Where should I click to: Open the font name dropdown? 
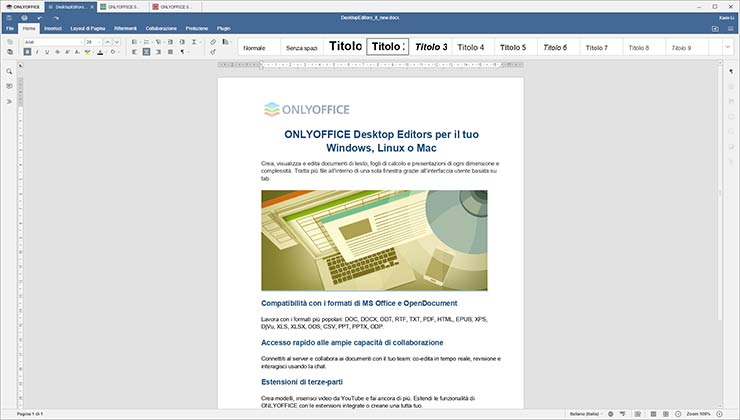[78, 42]
